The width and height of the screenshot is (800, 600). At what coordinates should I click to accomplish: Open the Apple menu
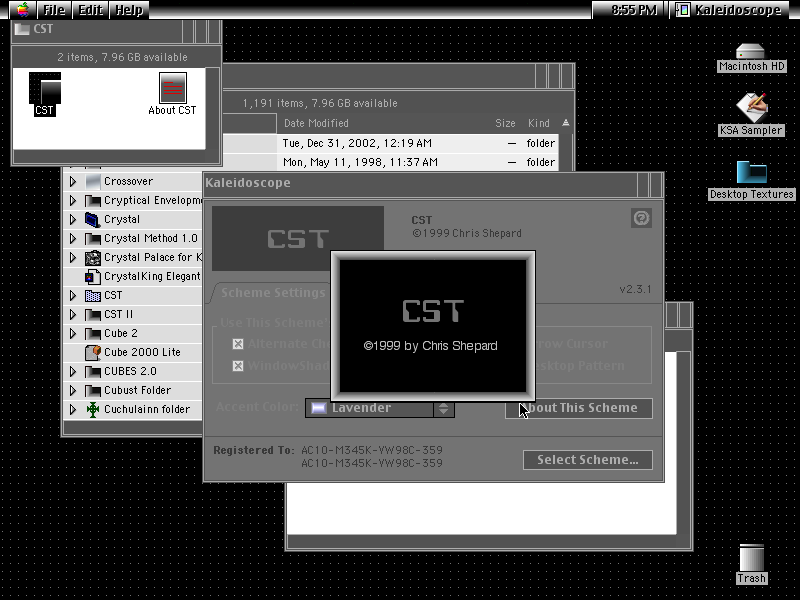(x=23, y=10)
